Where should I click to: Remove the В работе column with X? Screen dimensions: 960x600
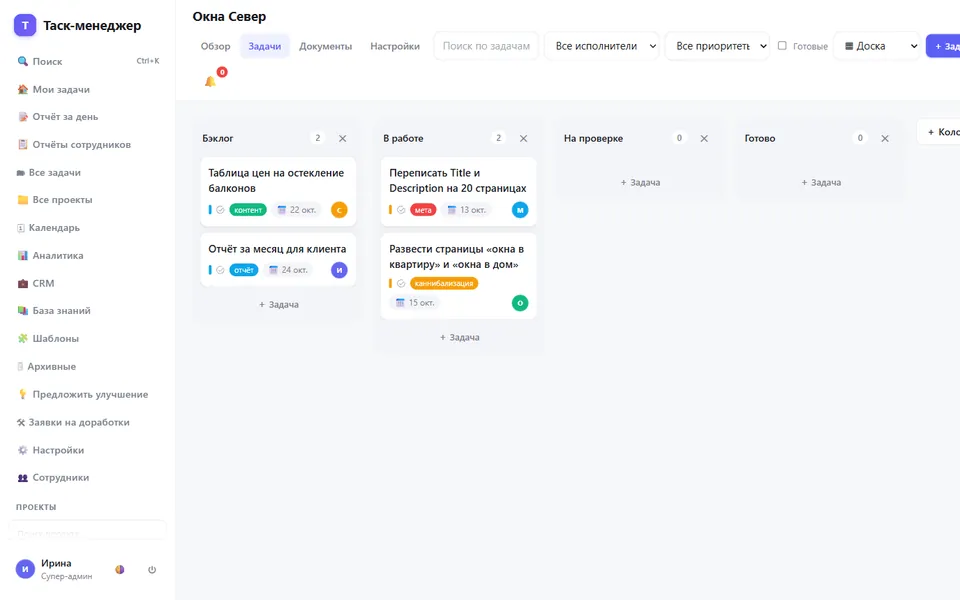tap(523, 138)
